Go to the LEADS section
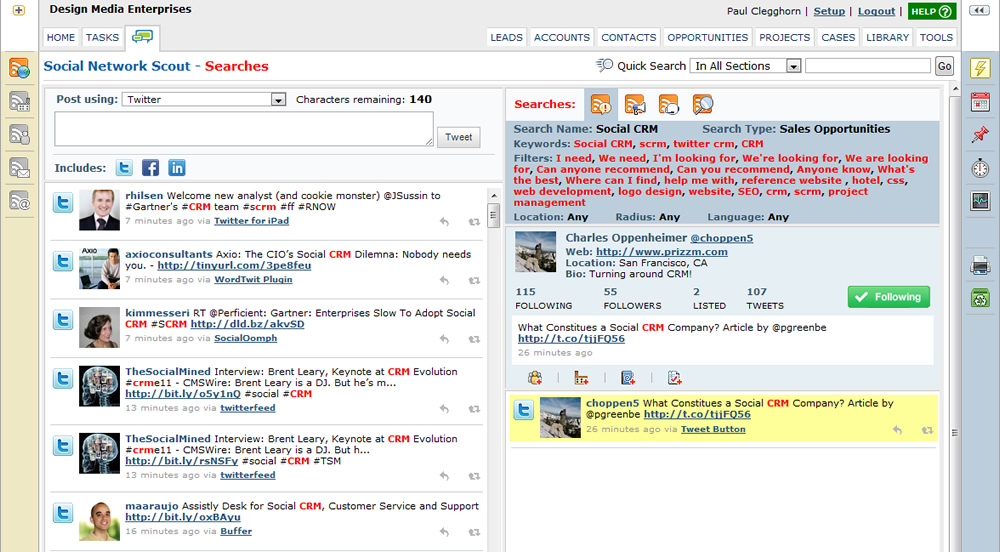 tap(506, 38)
